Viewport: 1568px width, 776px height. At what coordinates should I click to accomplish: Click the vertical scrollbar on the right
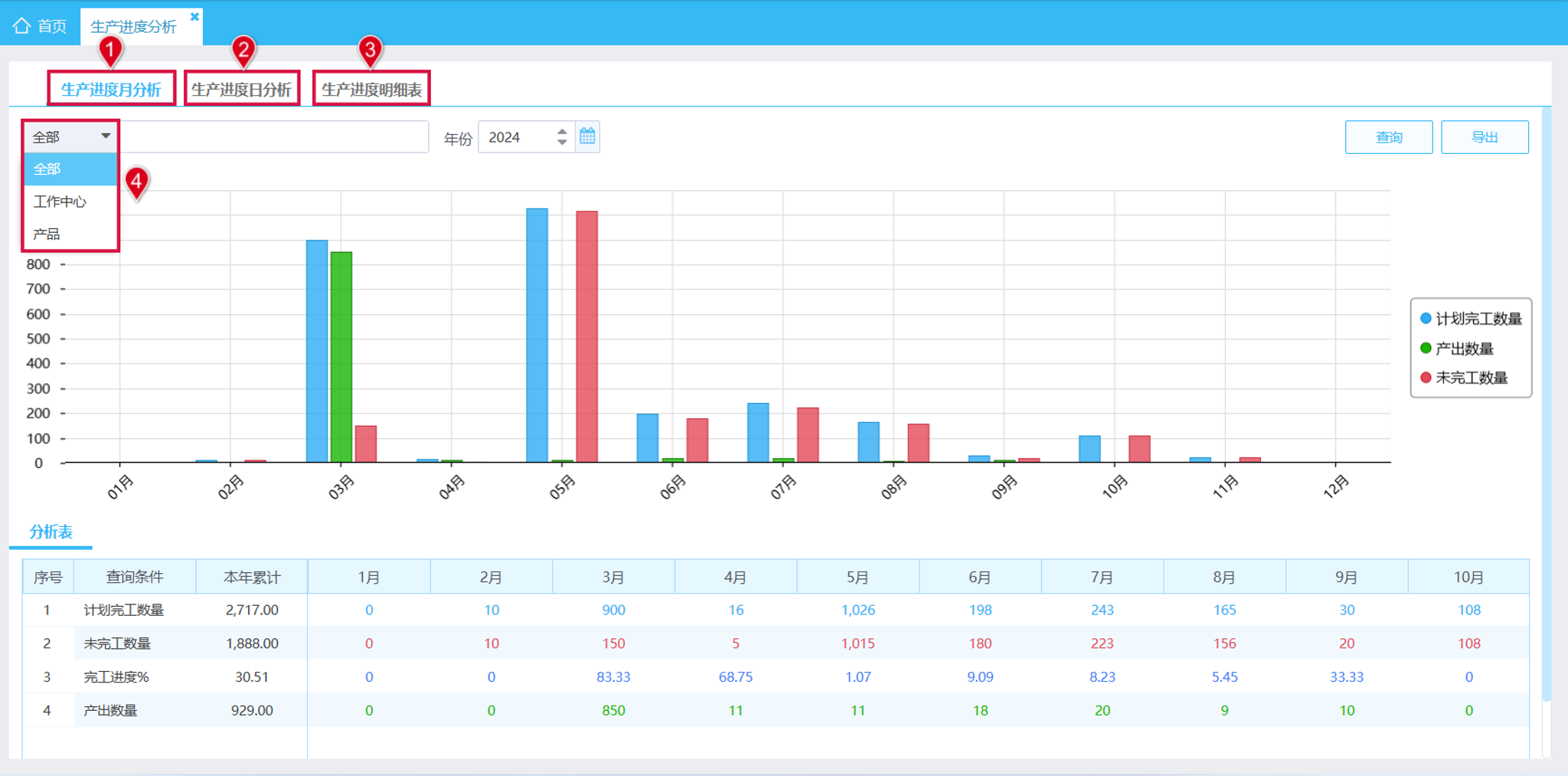(x=1546, y=404)
